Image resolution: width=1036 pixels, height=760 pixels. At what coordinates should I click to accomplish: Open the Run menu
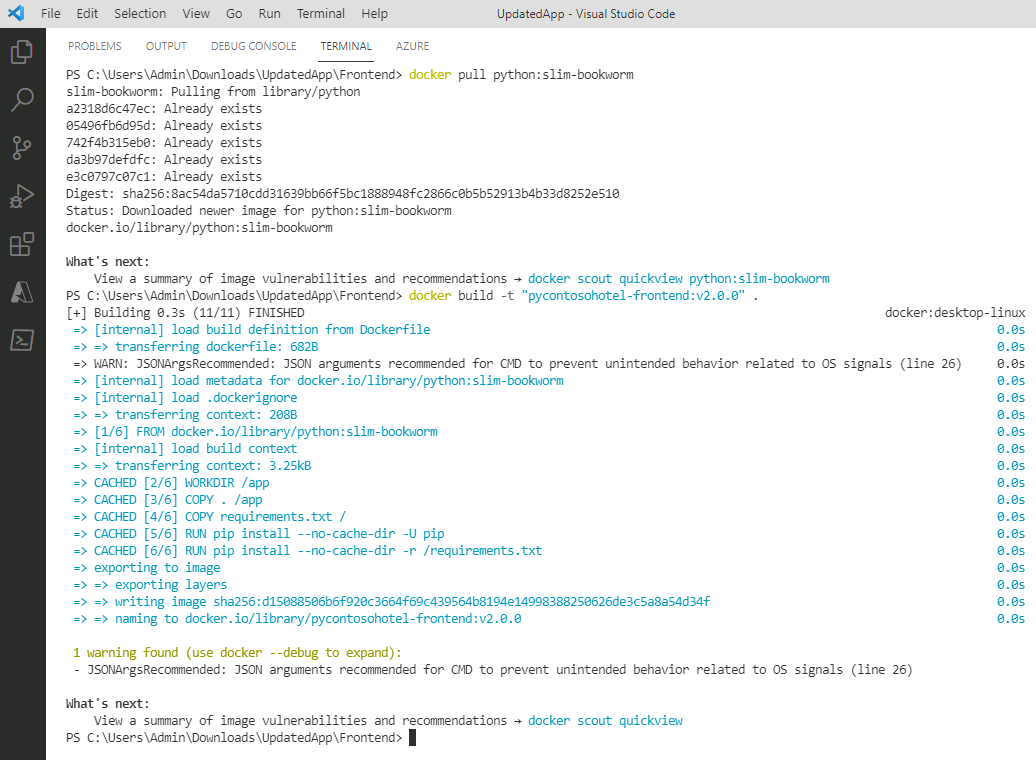tap(270, 13)
